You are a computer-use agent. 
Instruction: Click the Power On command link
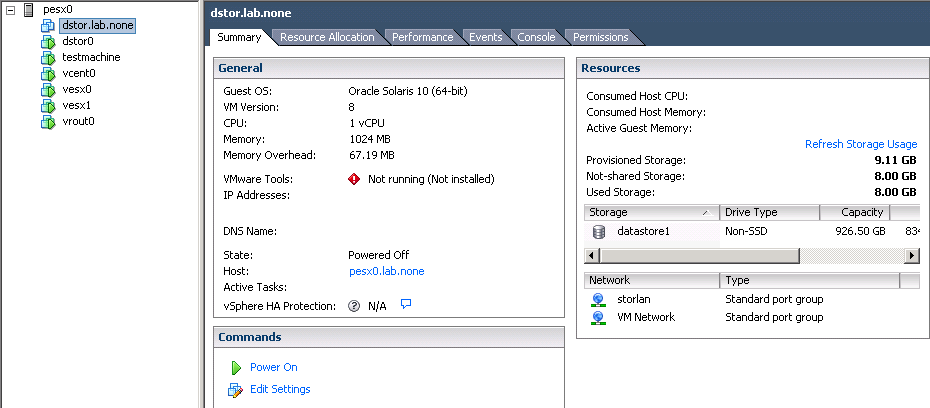273,367
